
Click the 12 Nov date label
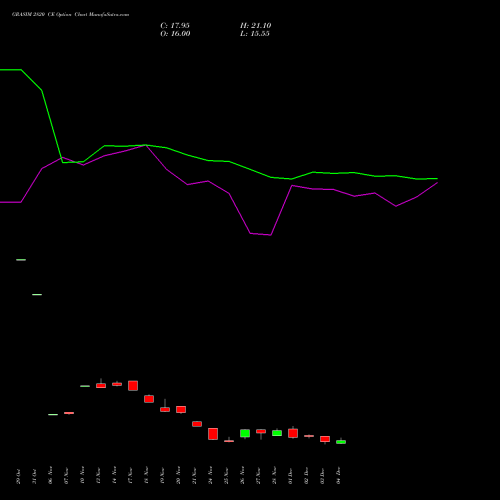98,476
